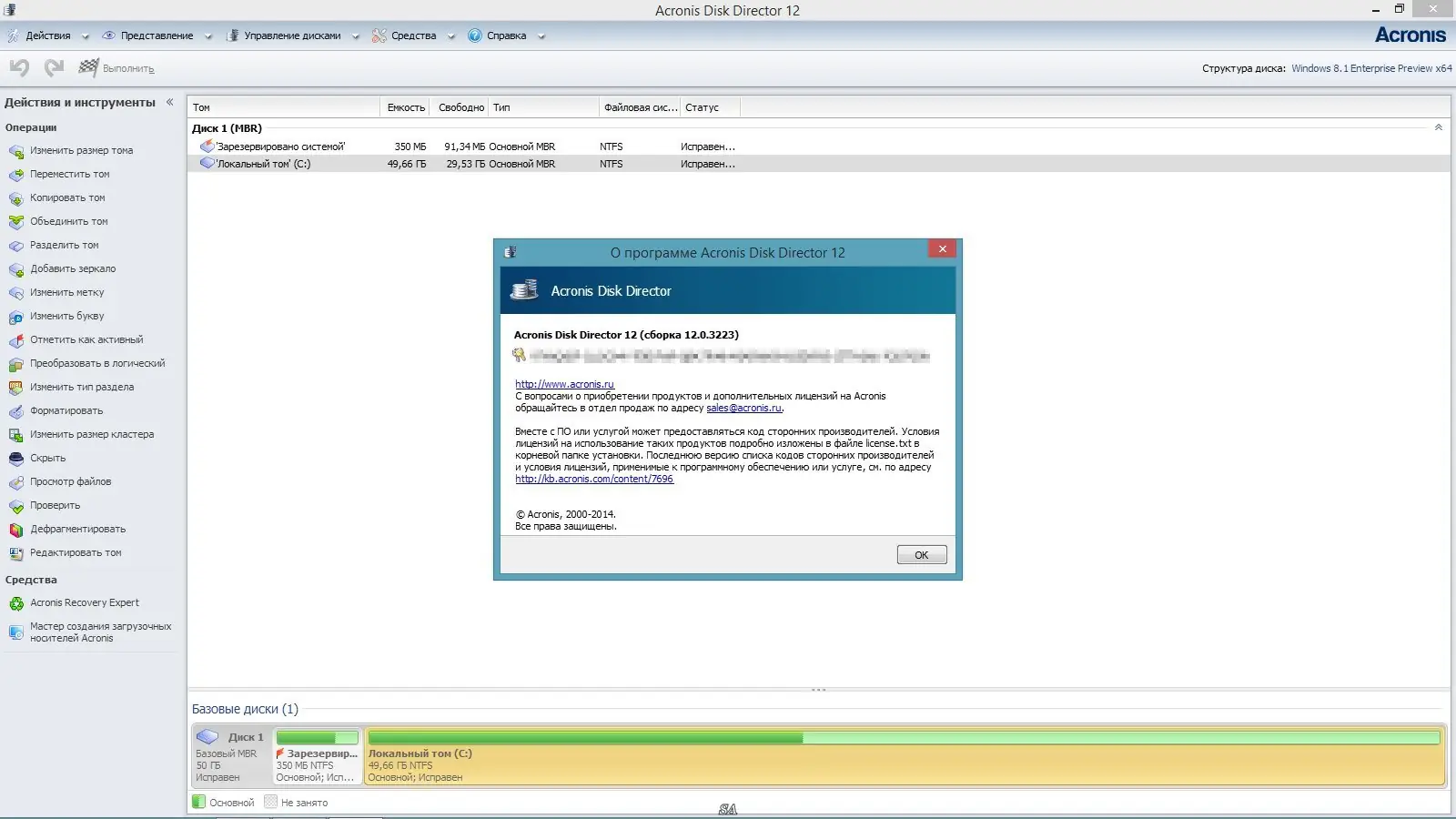1456x819 pixels.
Task: Sort by the Тип column header
Action: click(544, 107)
